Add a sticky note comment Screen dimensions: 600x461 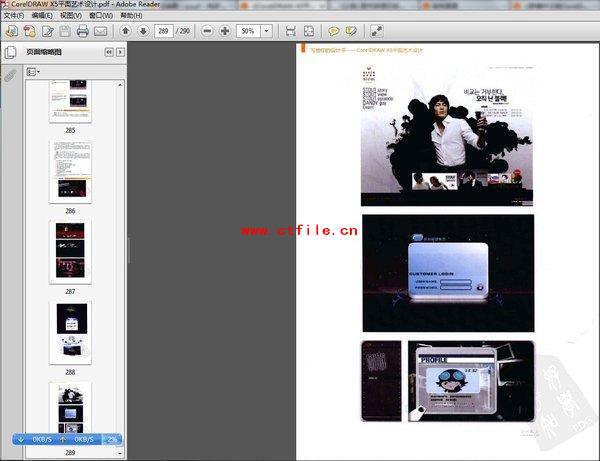pyautogui.click(x=334, y=31)
